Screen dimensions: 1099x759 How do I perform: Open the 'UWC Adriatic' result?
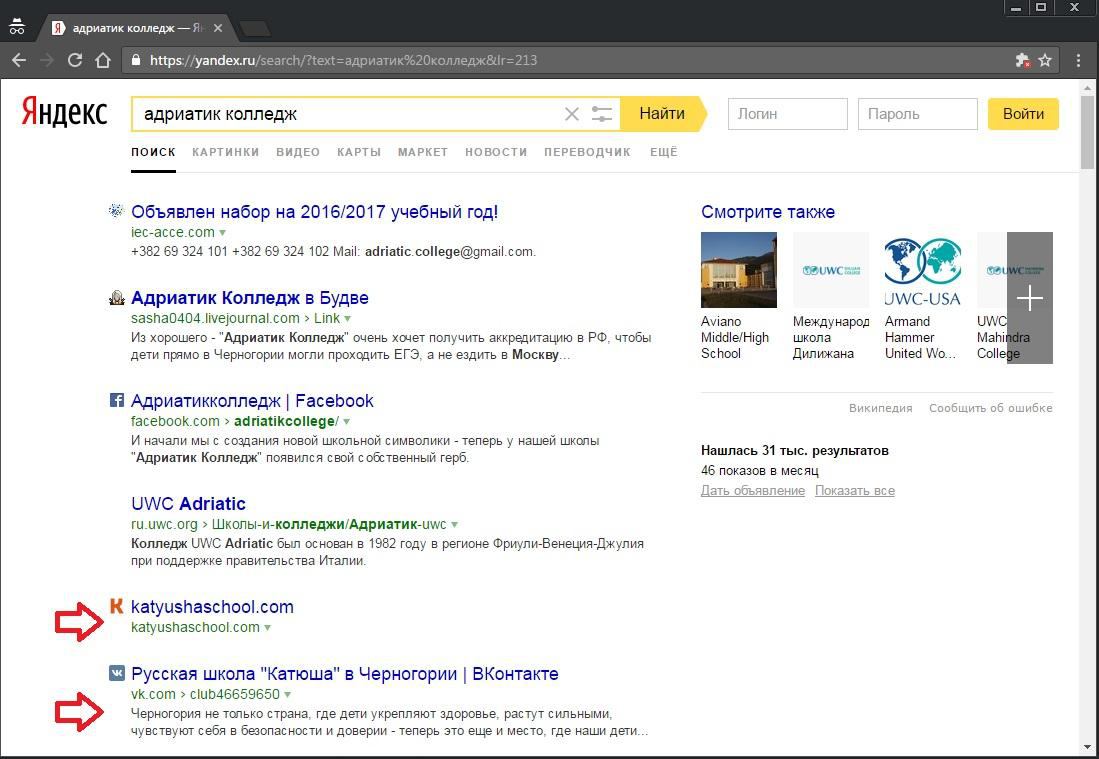click(189, 504)
